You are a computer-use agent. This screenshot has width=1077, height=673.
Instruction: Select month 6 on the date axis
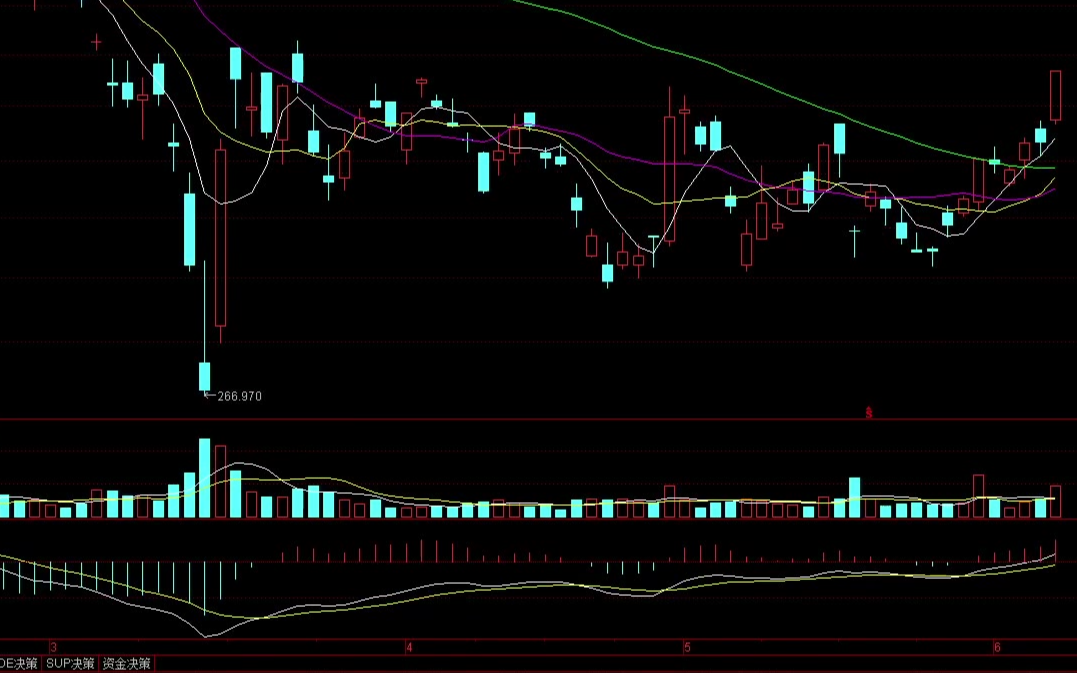pyautogui.click(x=997, y=648)
